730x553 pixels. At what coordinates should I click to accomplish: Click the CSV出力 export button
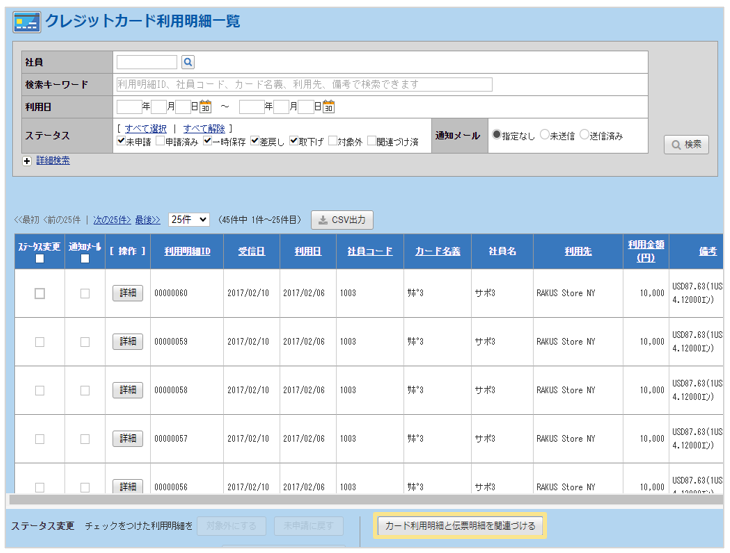pyautogui.click(x=342, y=220)
